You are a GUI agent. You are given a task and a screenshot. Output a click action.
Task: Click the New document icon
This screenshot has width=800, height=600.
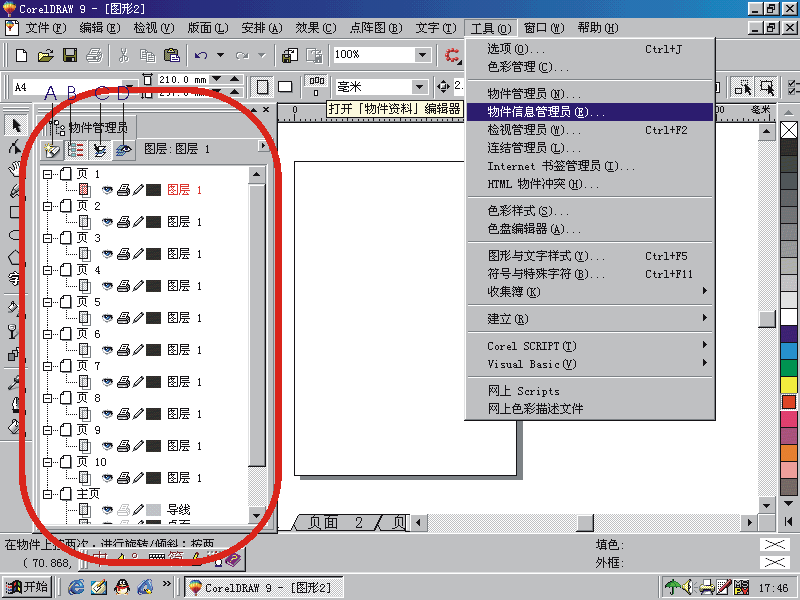coord(21,55)
